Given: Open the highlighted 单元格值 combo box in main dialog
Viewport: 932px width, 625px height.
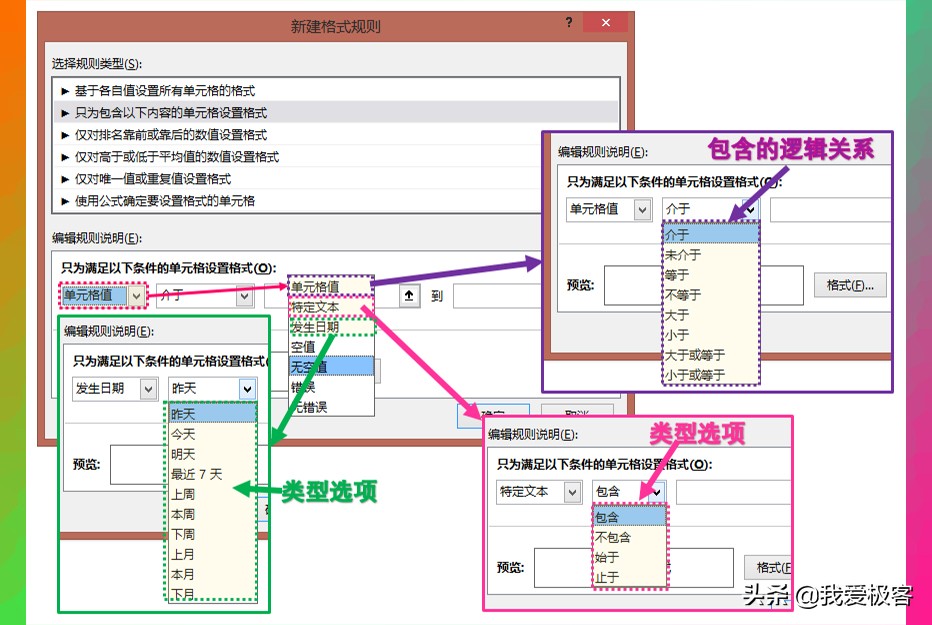Looking at the screenshot, I should (103, 295).
